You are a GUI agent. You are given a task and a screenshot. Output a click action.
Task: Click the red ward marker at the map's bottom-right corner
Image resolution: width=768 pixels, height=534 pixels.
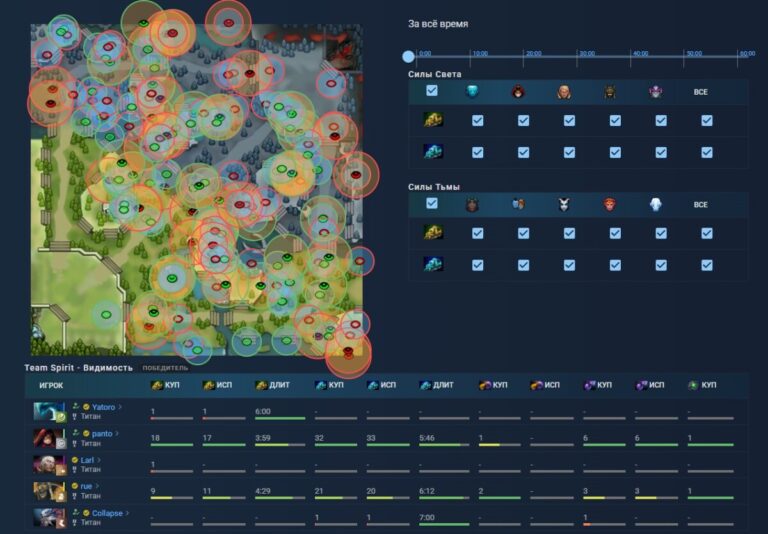[x=348, y=351]
